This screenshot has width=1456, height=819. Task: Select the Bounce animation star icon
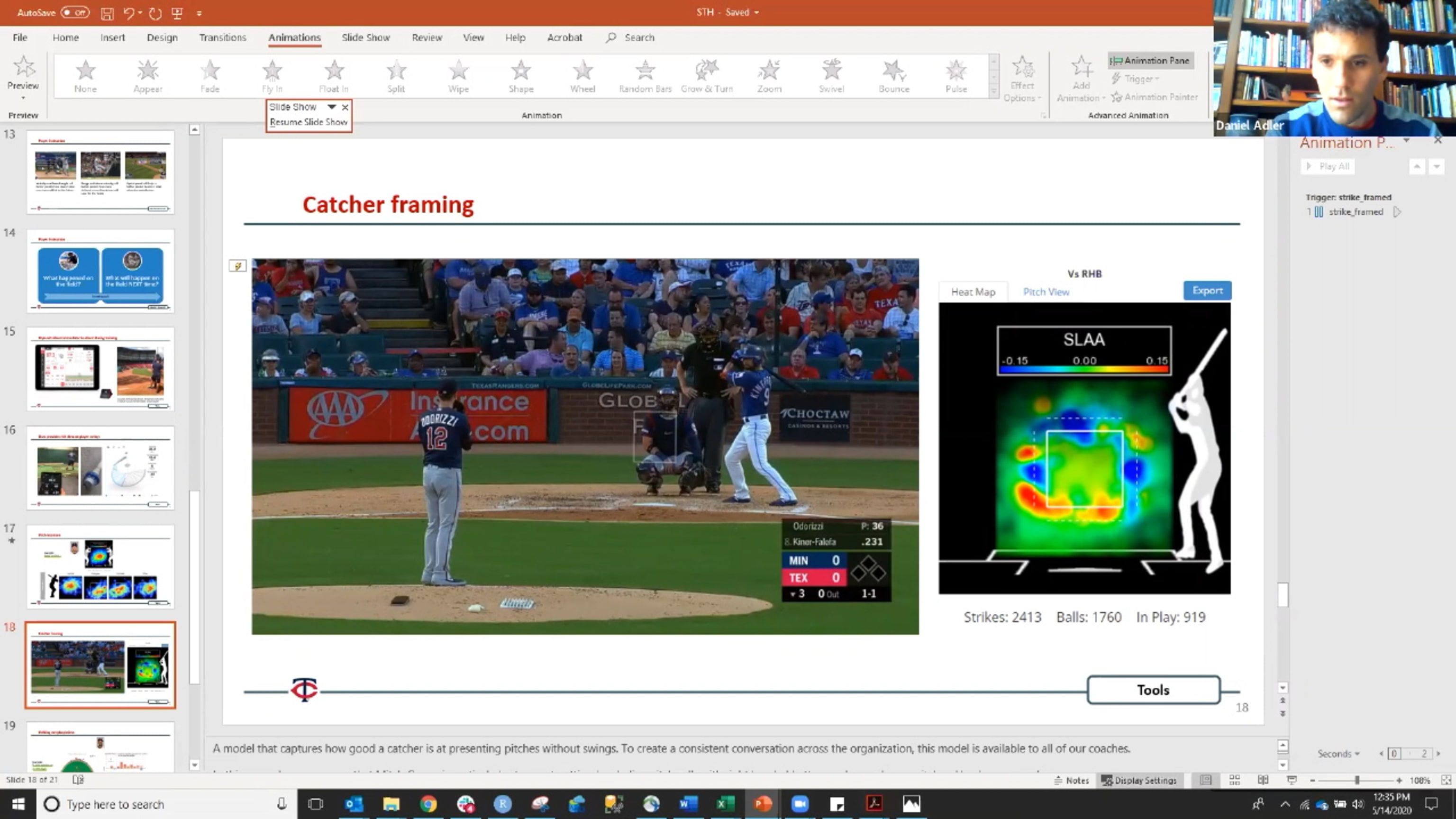pyautogui.click(x=893, y=71)
